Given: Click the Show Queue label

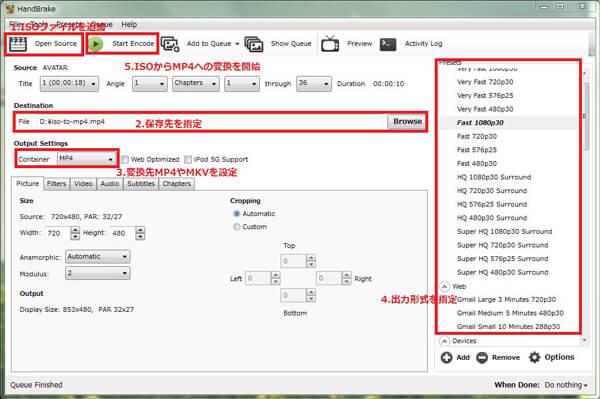Looking at the screenshot, I should point(291,44).
